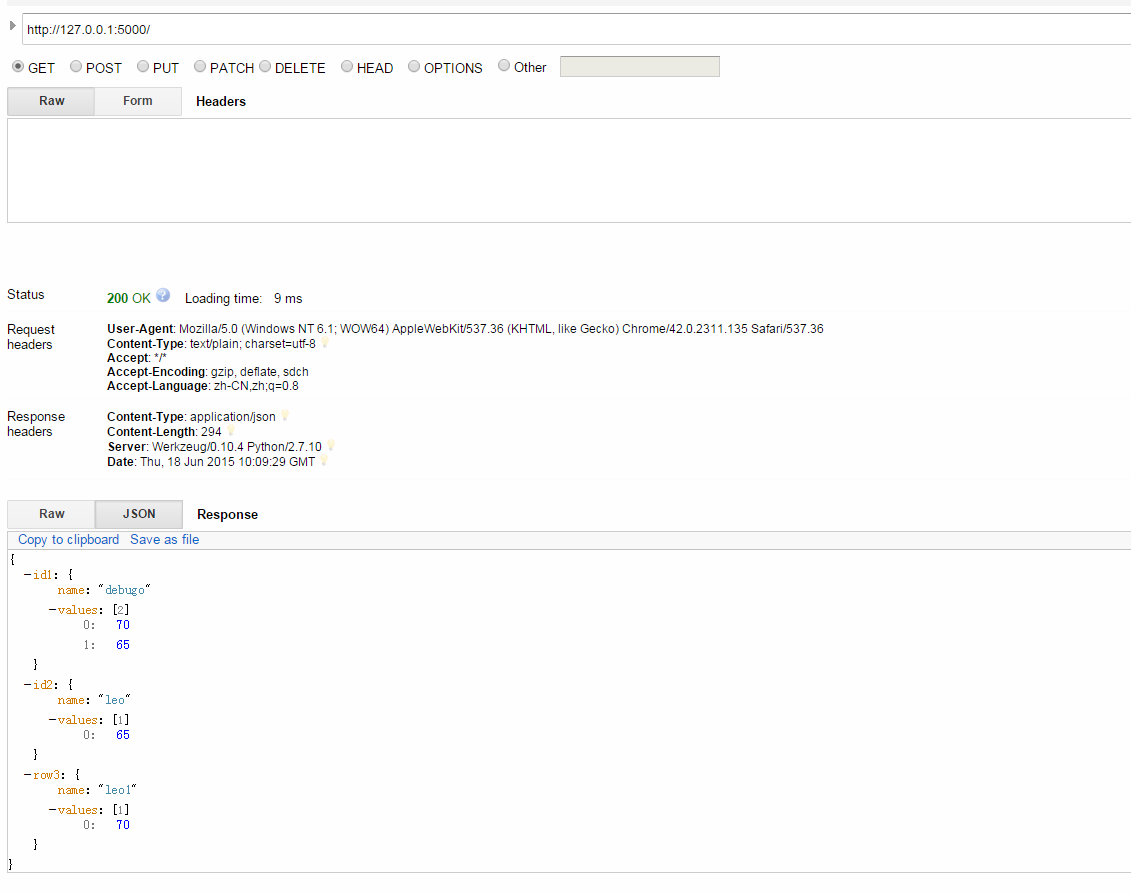Click the "leo" name value under id2
This screenshot has width=1131, height=892.
click(114, 700)
